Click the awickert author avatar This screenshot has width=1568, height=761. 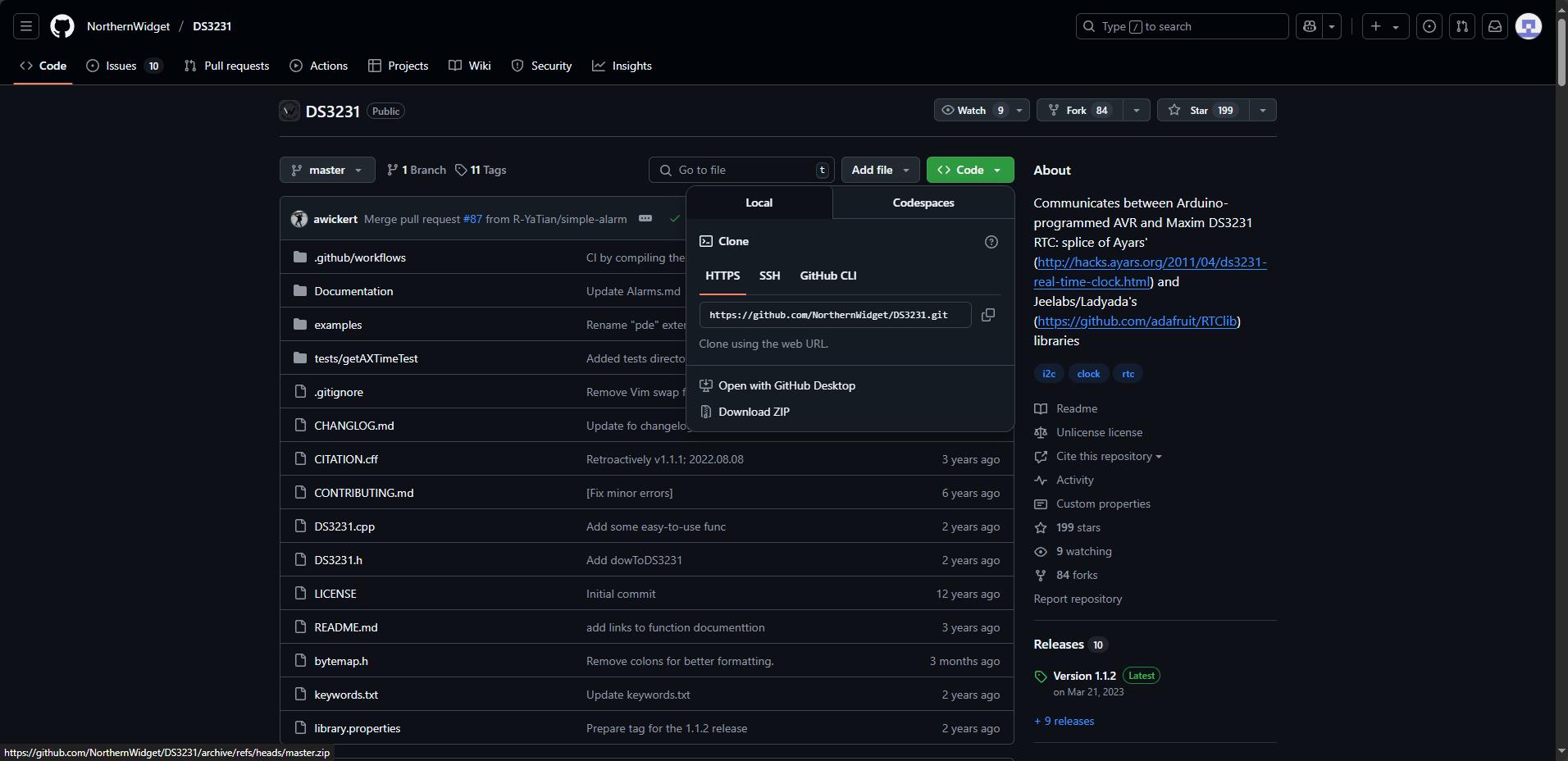[299, 219]
